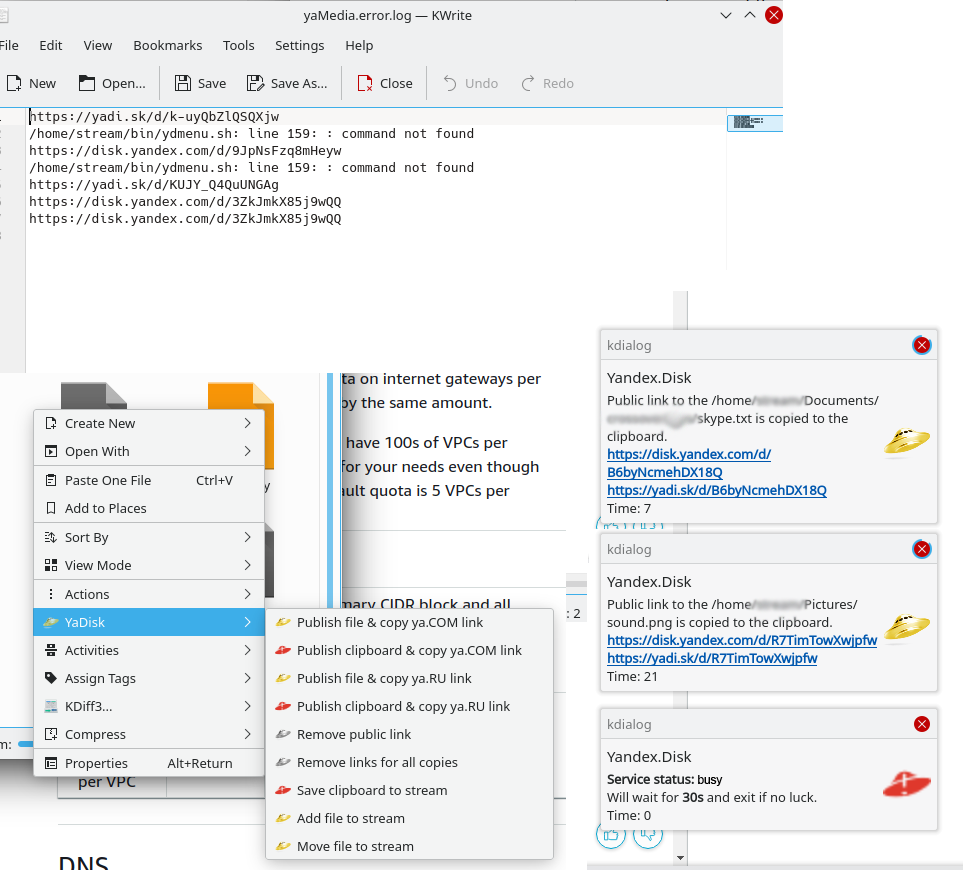The height and width of the screenshot is (870, 963).
Task: Expand the Open With submenu arrow
Action: click(x=248, y=451)
